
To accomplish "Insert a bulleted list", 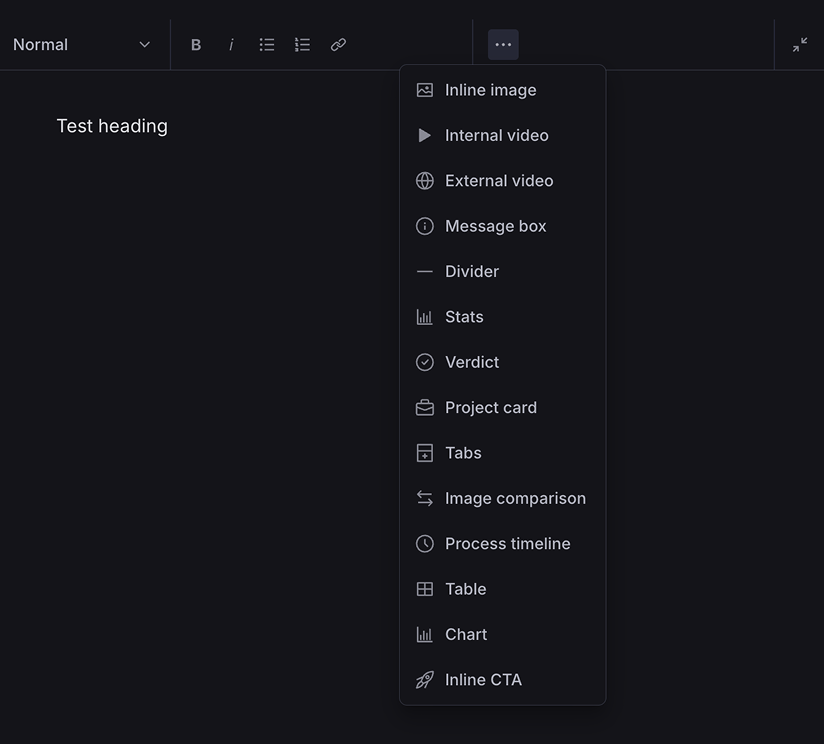I will click(x=267, y=45).
